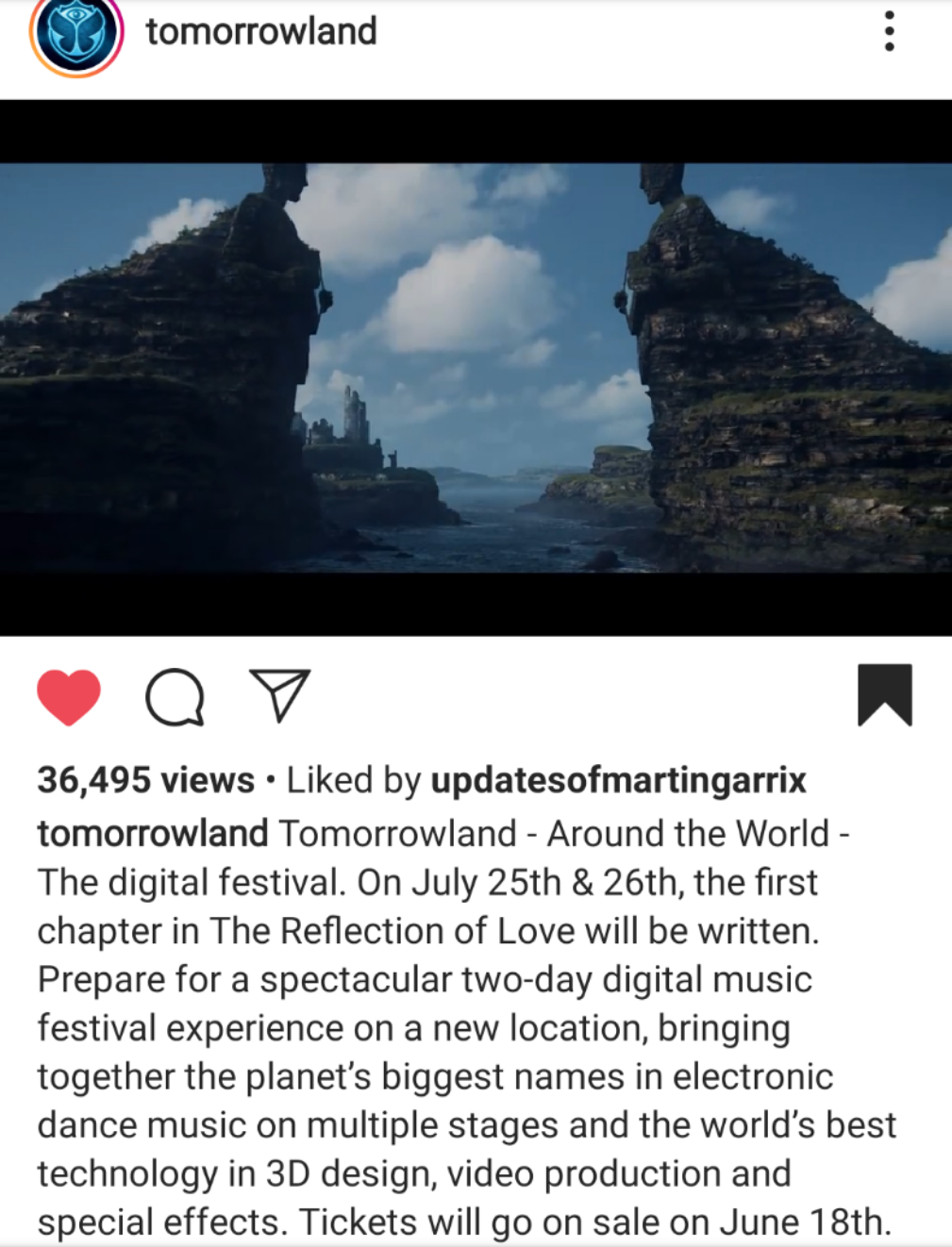The width and height of the screenshot is (952, 1247).
Task: Open tomorrowland profile picture story
Action: (77, 34)
